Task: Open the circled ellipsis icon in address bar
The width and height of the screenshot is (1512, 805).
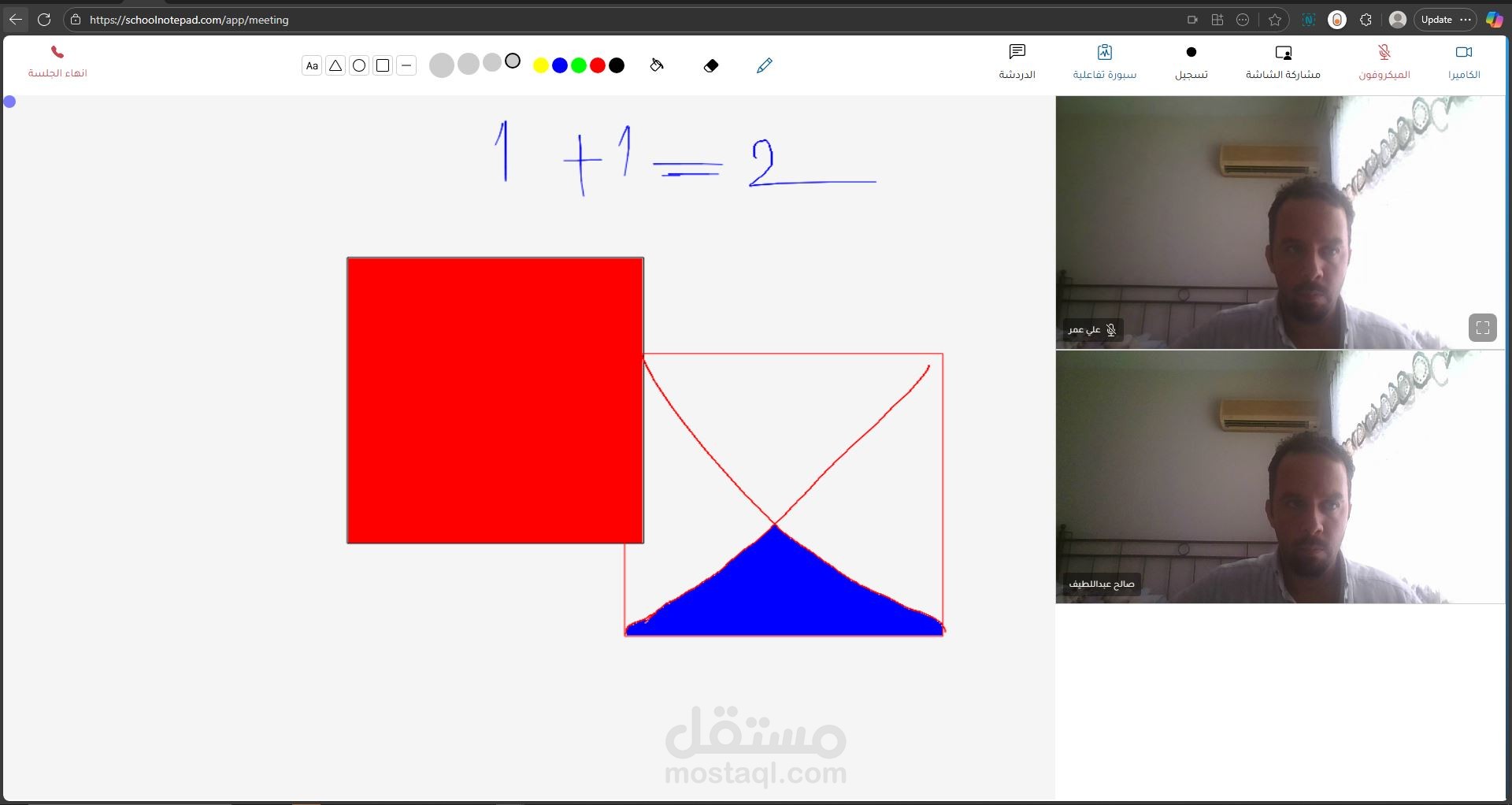Action: click(1243, 20)
